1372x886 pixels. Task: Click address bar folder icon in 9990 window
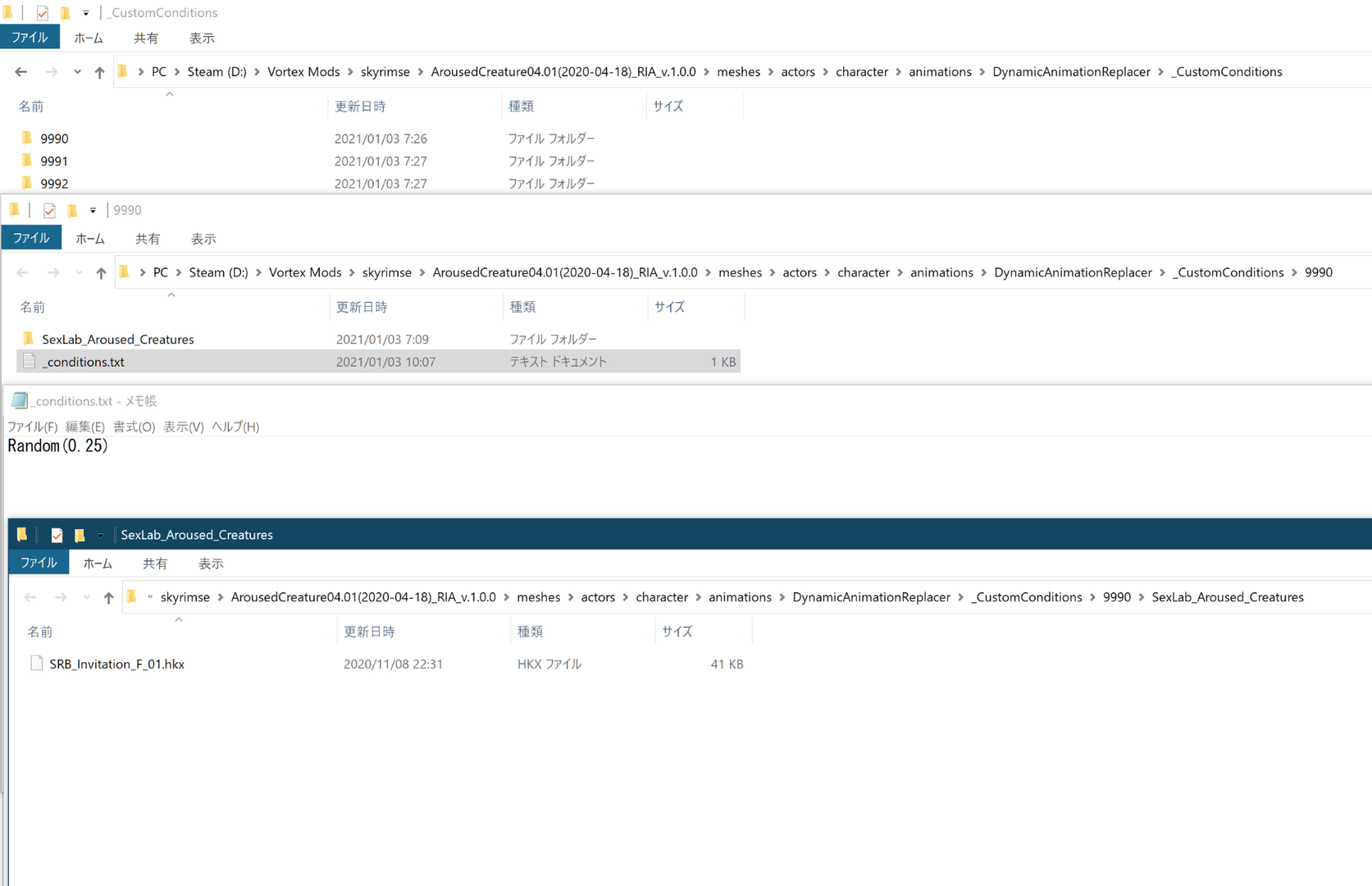click(x=125, y=272)
